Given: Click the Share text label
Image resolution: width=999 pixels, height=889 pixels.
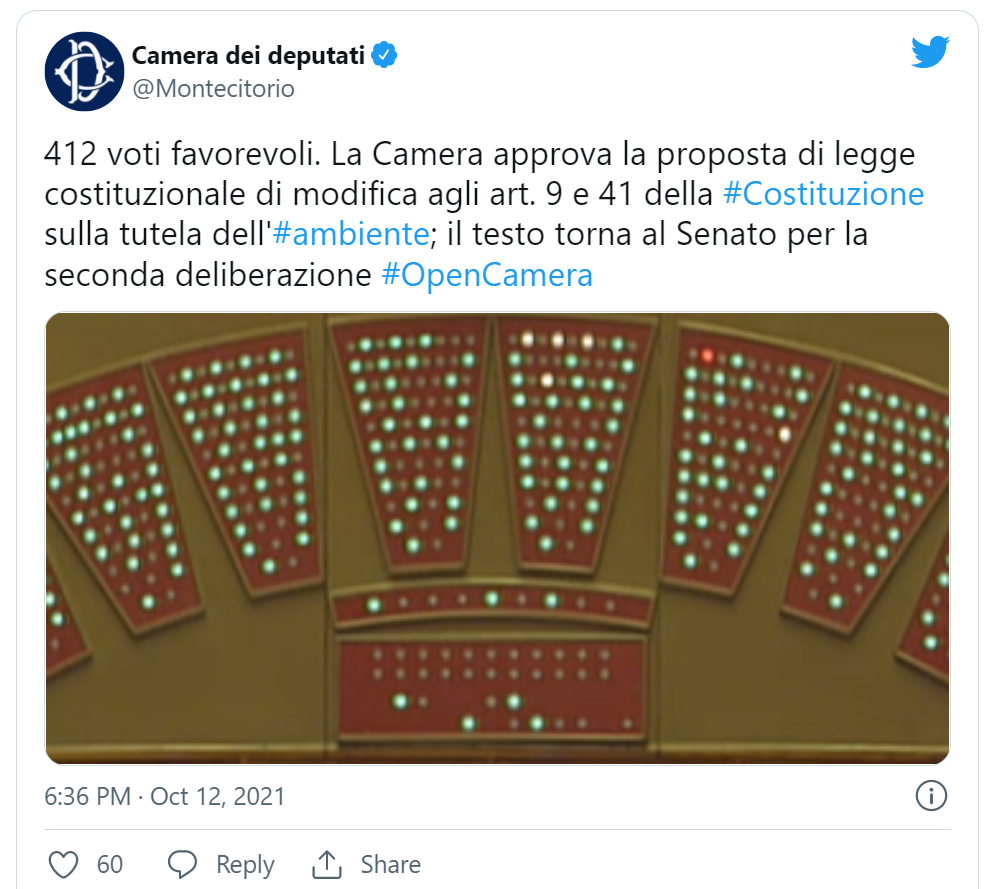Looking at the screenshot, I should [x=391, y=865].
